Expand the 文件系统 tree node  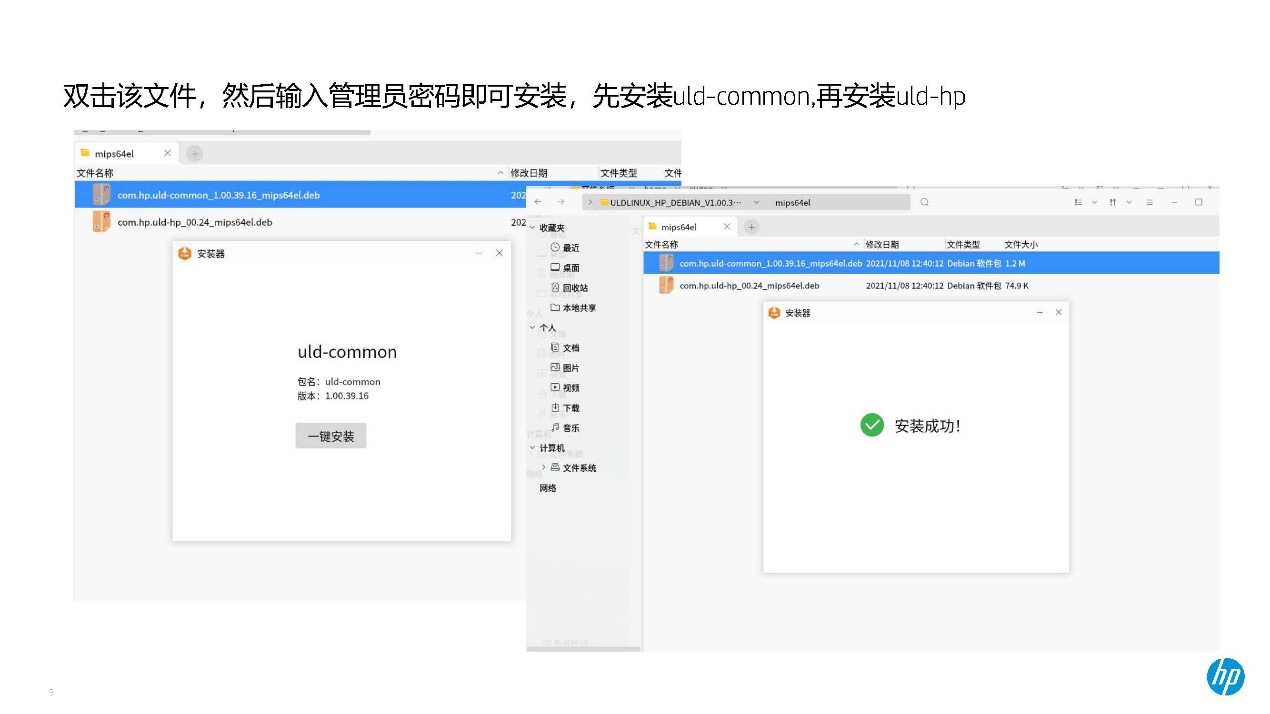[x=543, y=468]
